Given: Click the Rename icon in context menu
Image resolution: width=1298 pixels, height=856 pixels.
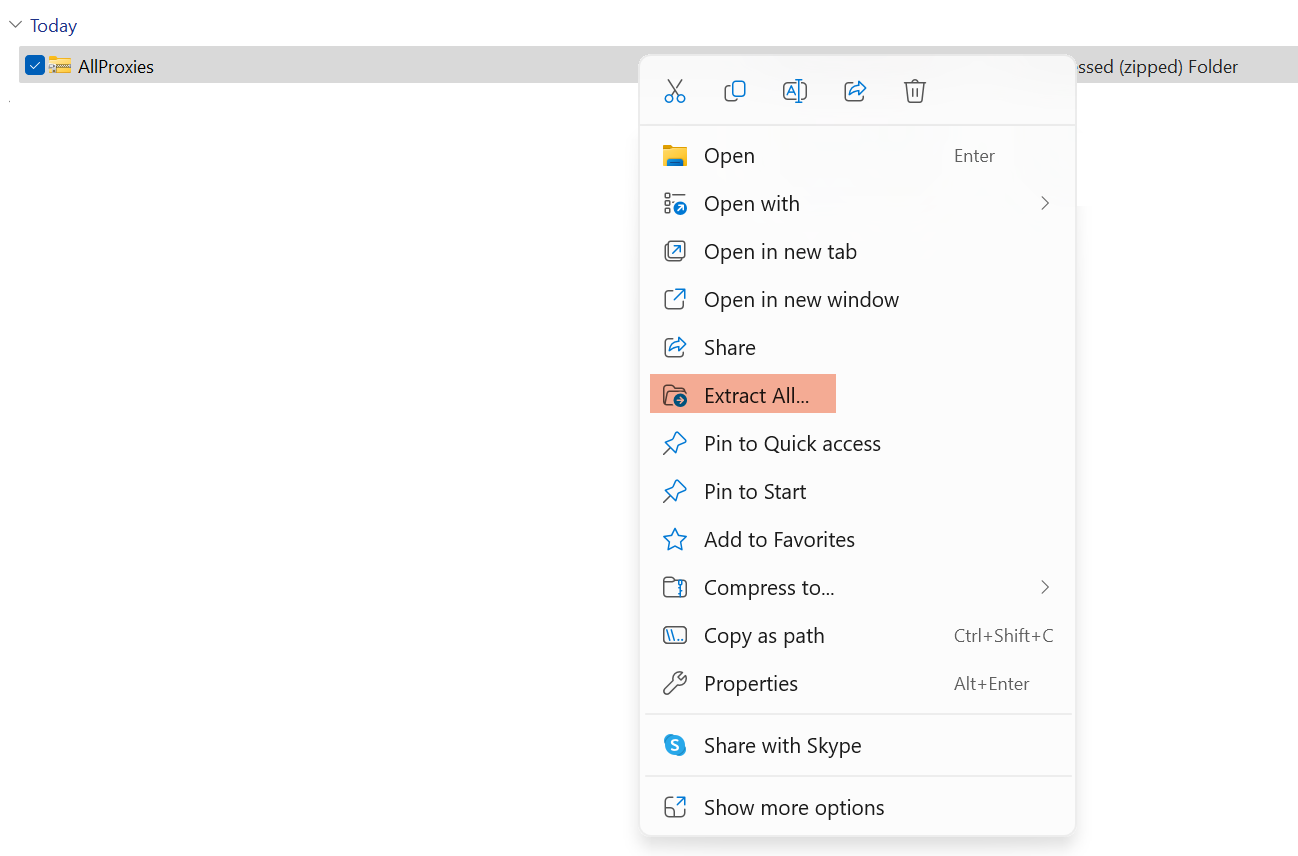Looking at the screenshot, I should point(795,91).
